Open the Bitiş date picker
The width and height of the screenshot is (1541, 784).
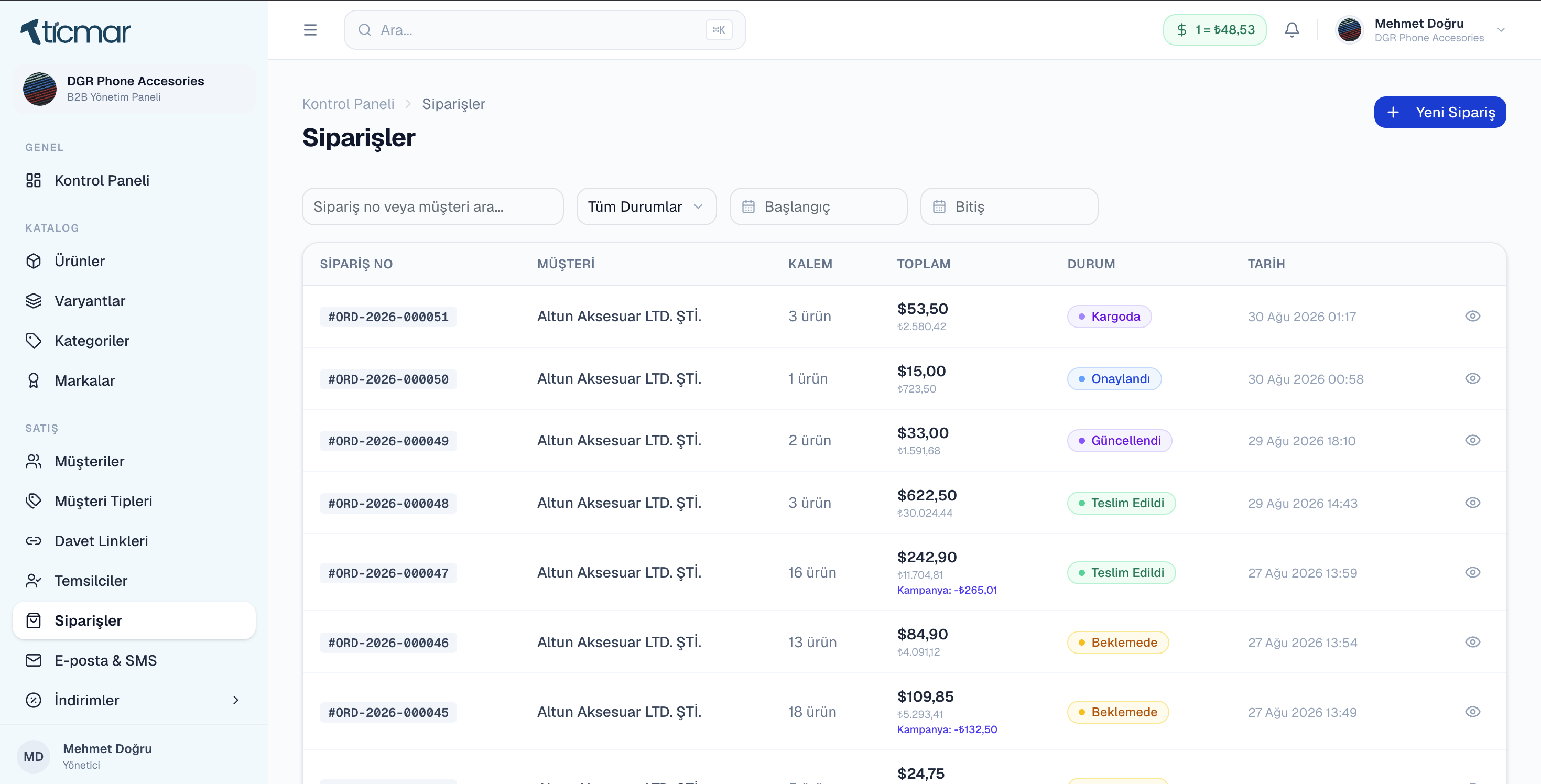click(x=1008, y=207)
